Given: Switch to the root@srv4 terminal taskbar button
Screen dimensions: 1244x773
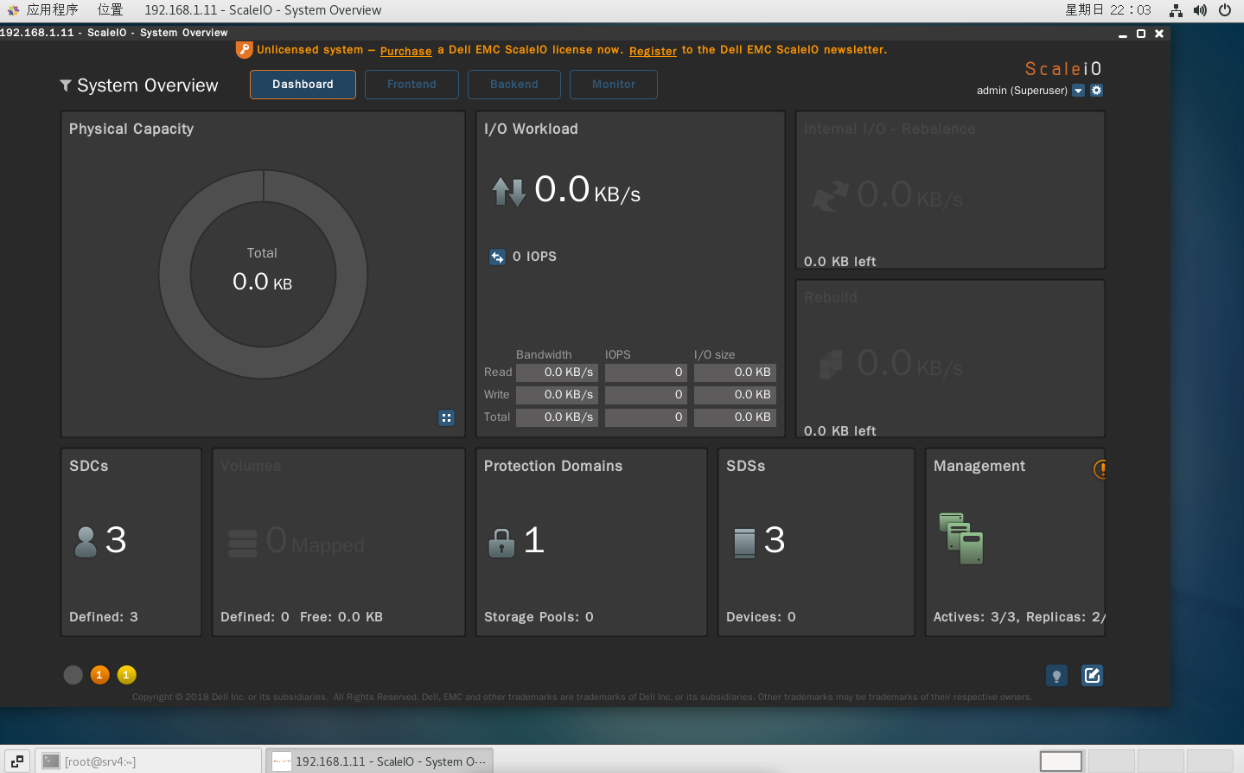Looking at the screenshot, I should tap(148, 761).
